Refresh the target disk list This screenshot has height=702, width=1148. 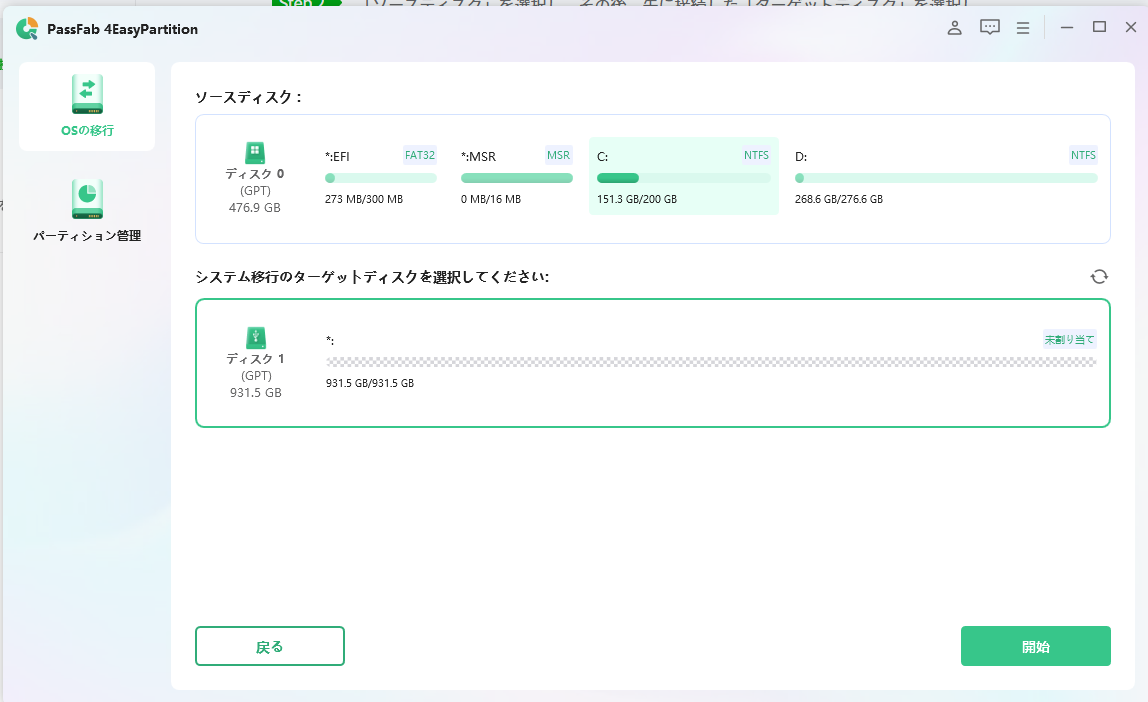pyautogui.click(x=1100, y=276)
